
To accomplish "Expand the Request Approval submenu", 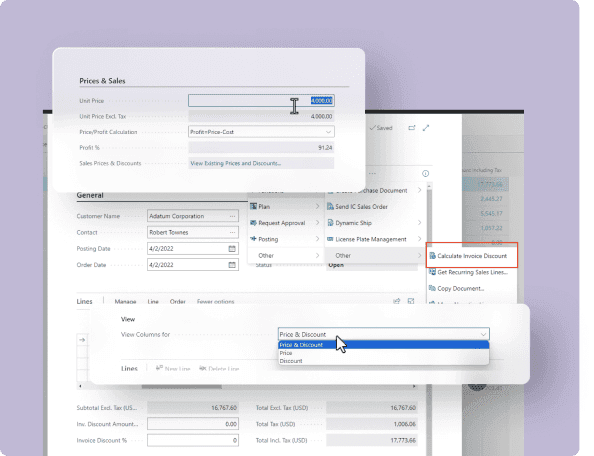I will coord(284,223).
